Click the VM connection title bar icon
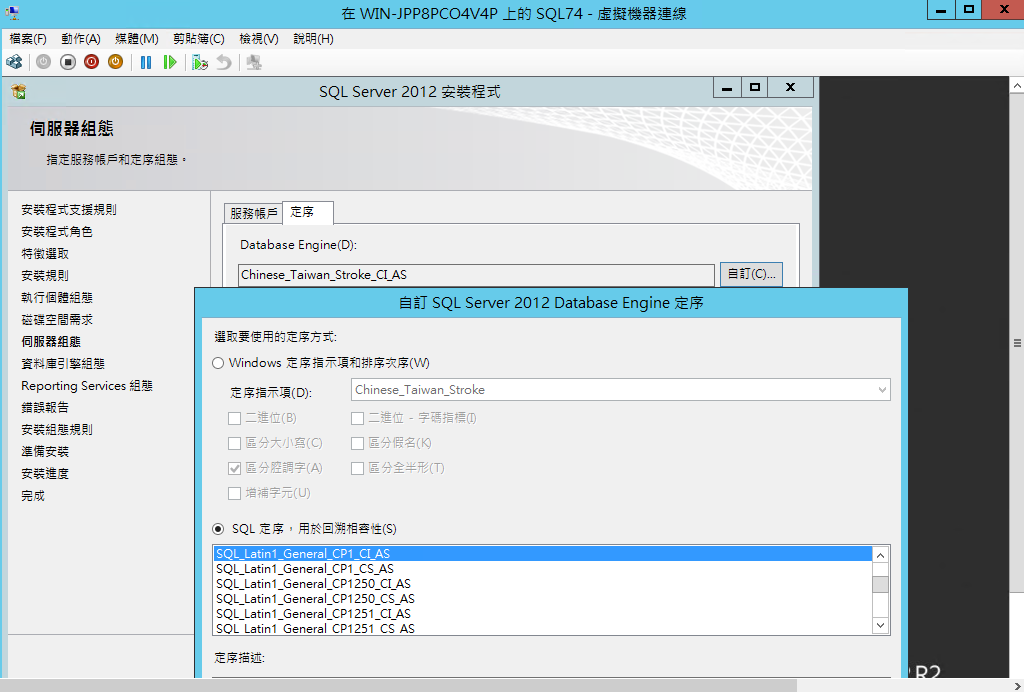This screenshot has width=1024, height=692. (12, 13)
